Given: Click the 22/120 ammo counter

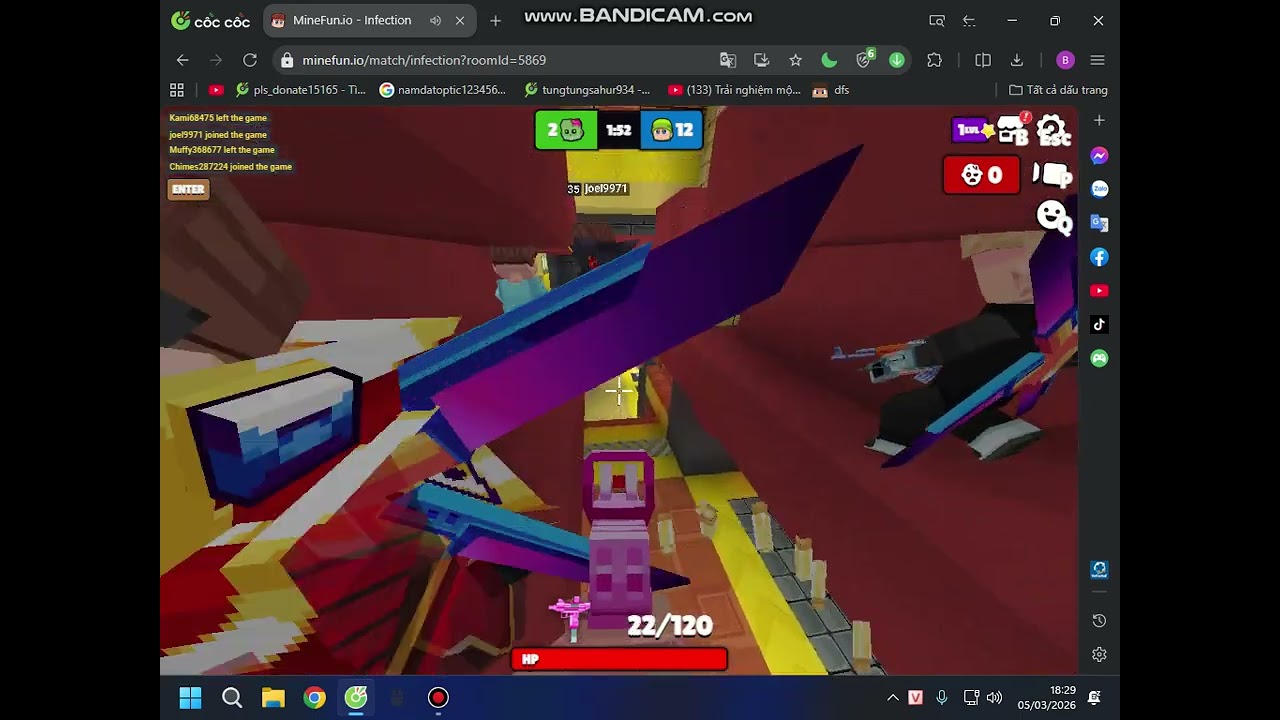Looking at the screenshot, I should click(x=669, y=626).
